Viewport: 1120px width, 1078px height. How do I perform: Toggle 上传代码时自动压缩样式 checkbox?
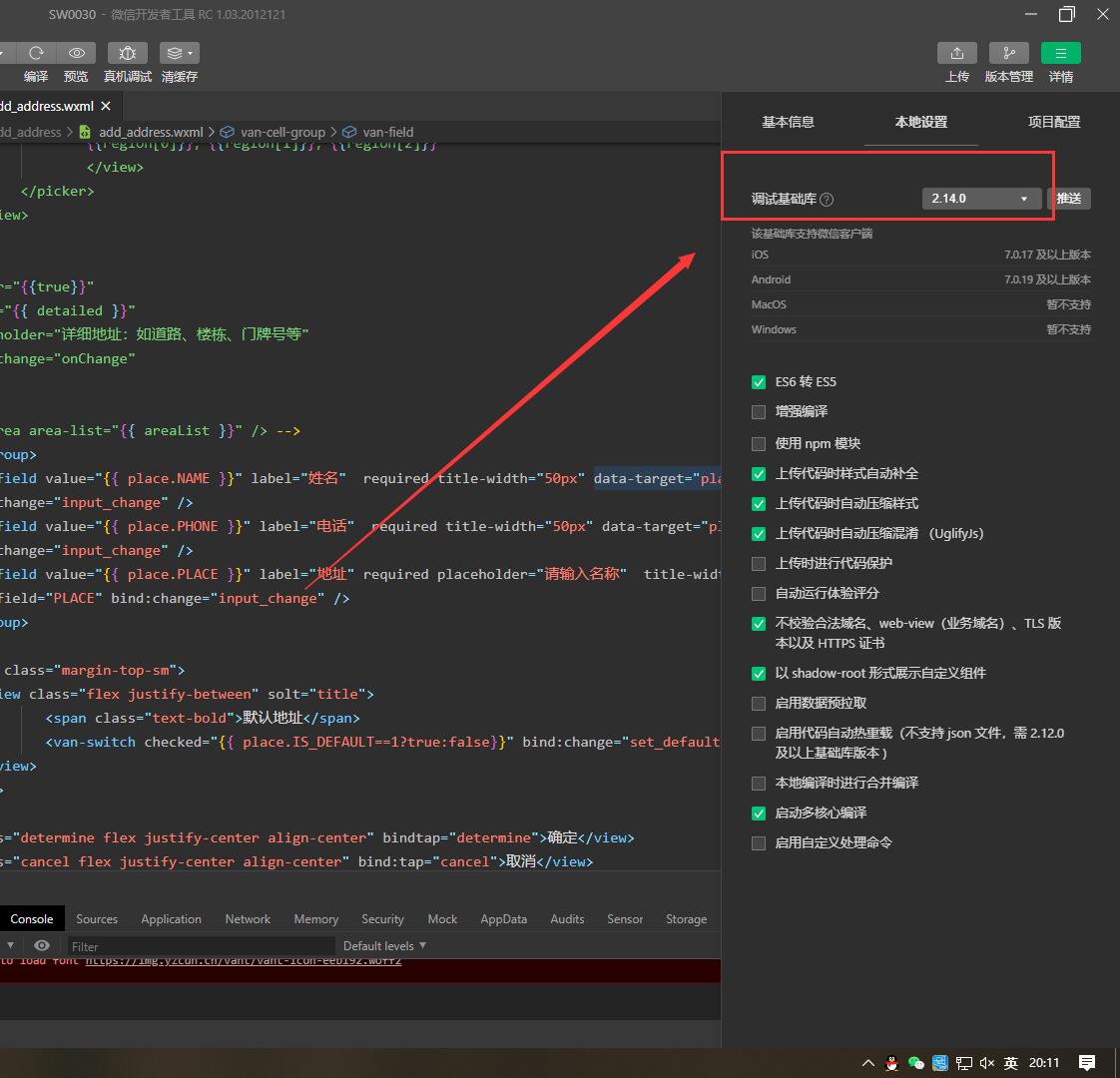(759, 504)
